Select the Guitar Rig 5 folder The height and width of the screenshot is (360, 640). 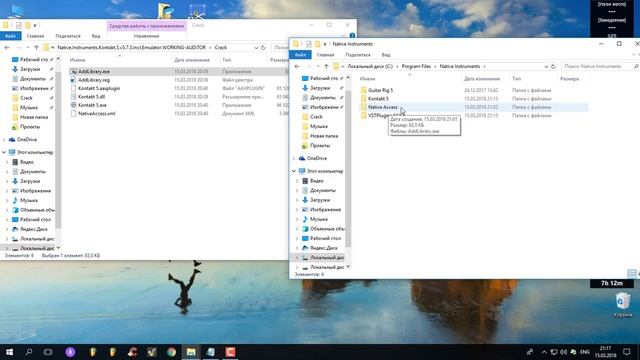coord(380,90)
